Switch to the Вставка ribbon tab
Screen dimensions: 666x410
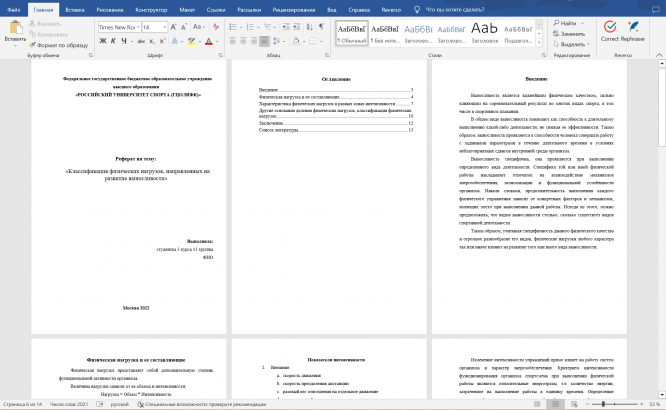pyautogui.click(x=75, y=9)
